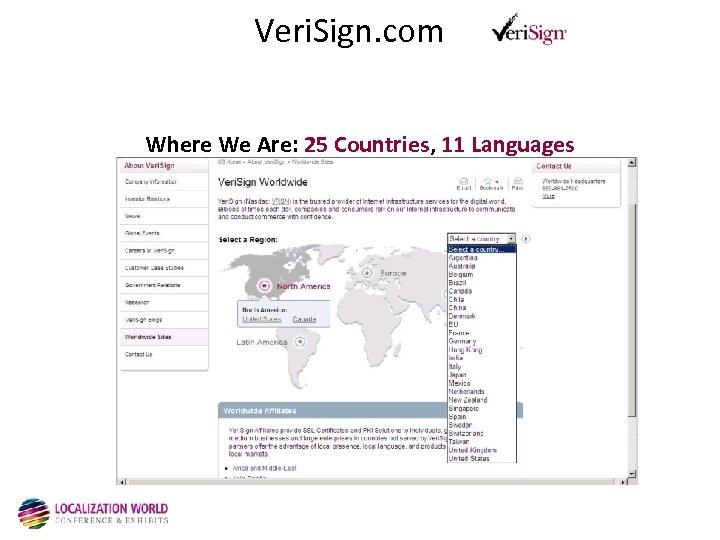Click the Latin America map label
Screen dimensions: 720x540
point(262,342)
